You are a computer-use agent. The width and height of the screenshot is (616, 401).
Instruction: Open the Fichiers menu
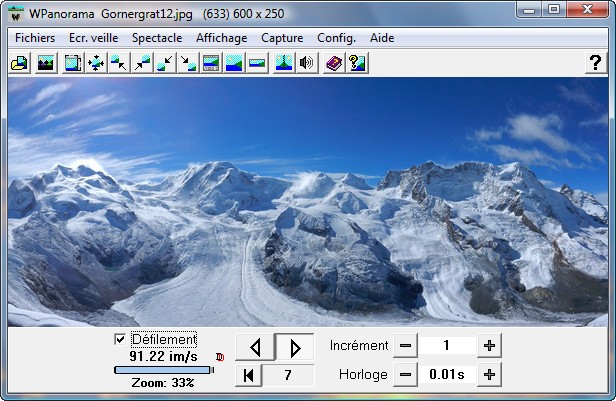pyautogui.click(x=35, y=38)
